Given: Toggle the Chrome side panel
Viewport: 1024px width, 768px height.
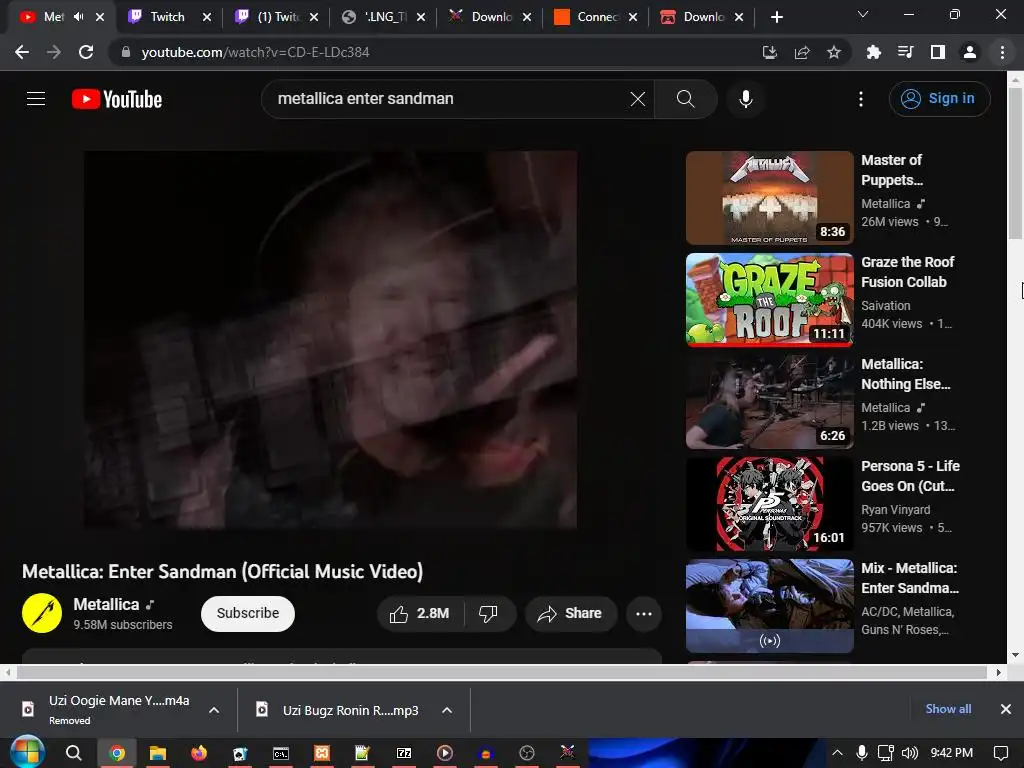Looking at the screenshot, I should [938, 52].
